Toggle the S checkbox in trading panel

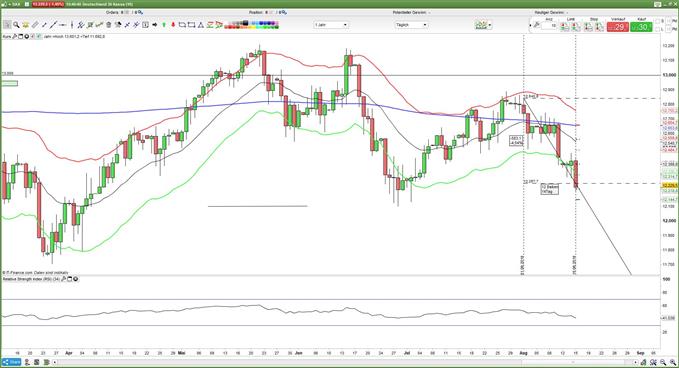pyautogui.click(x=658, y=21)
